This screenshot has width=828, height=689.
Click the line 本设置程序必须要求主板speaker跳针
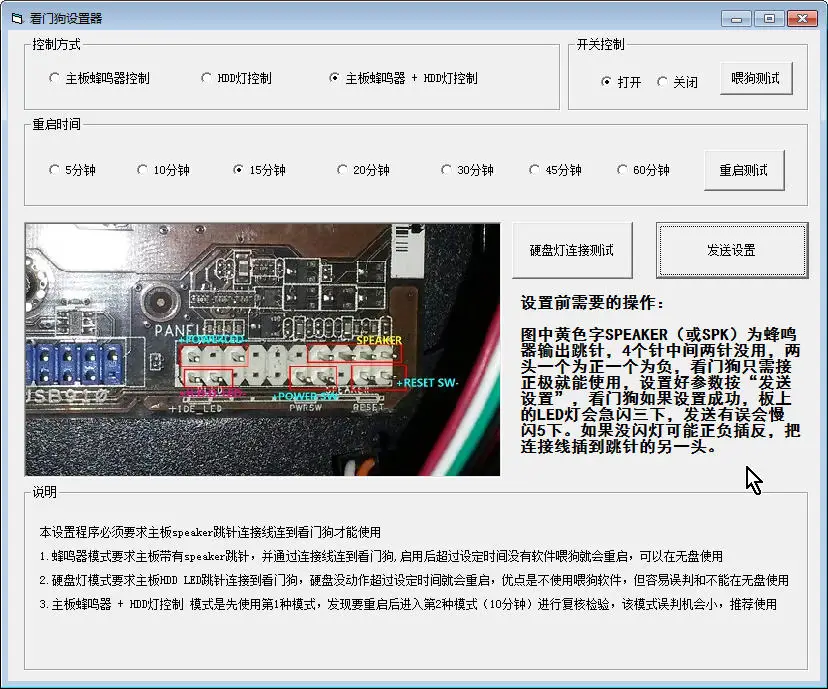[210, 532]
